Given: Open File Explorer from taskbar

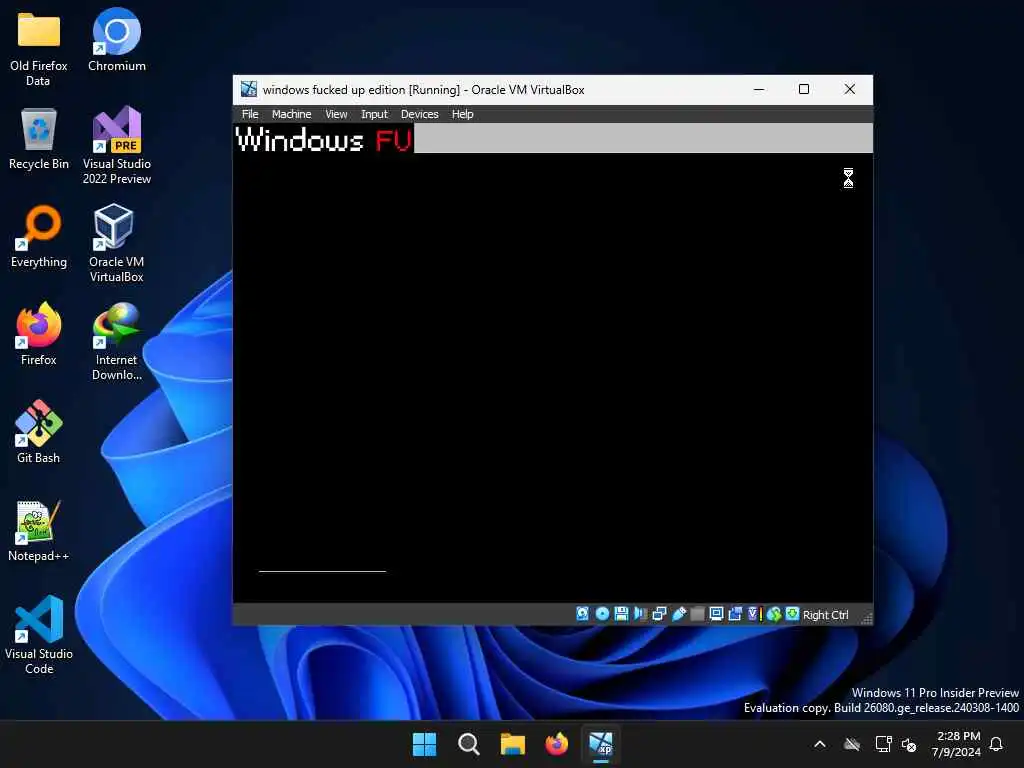Looking at the screenshot, I should [x=513, y=744].
